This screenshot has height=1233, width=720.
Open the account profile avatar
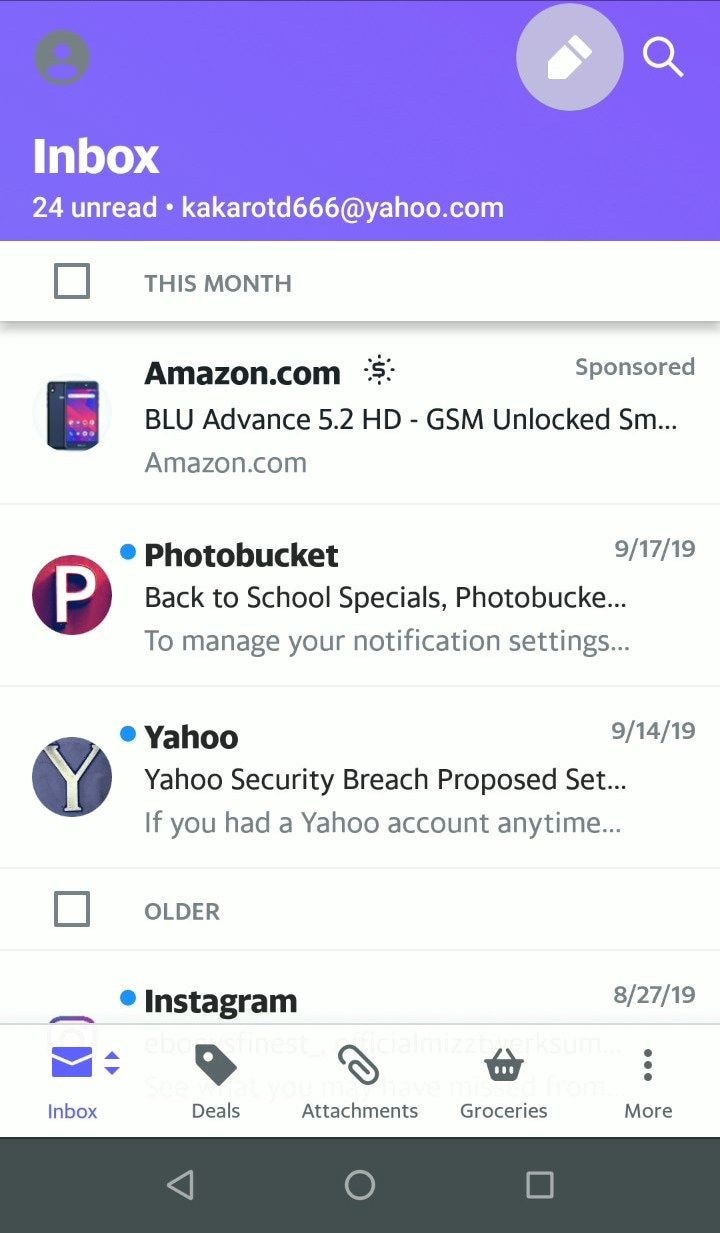63,58
